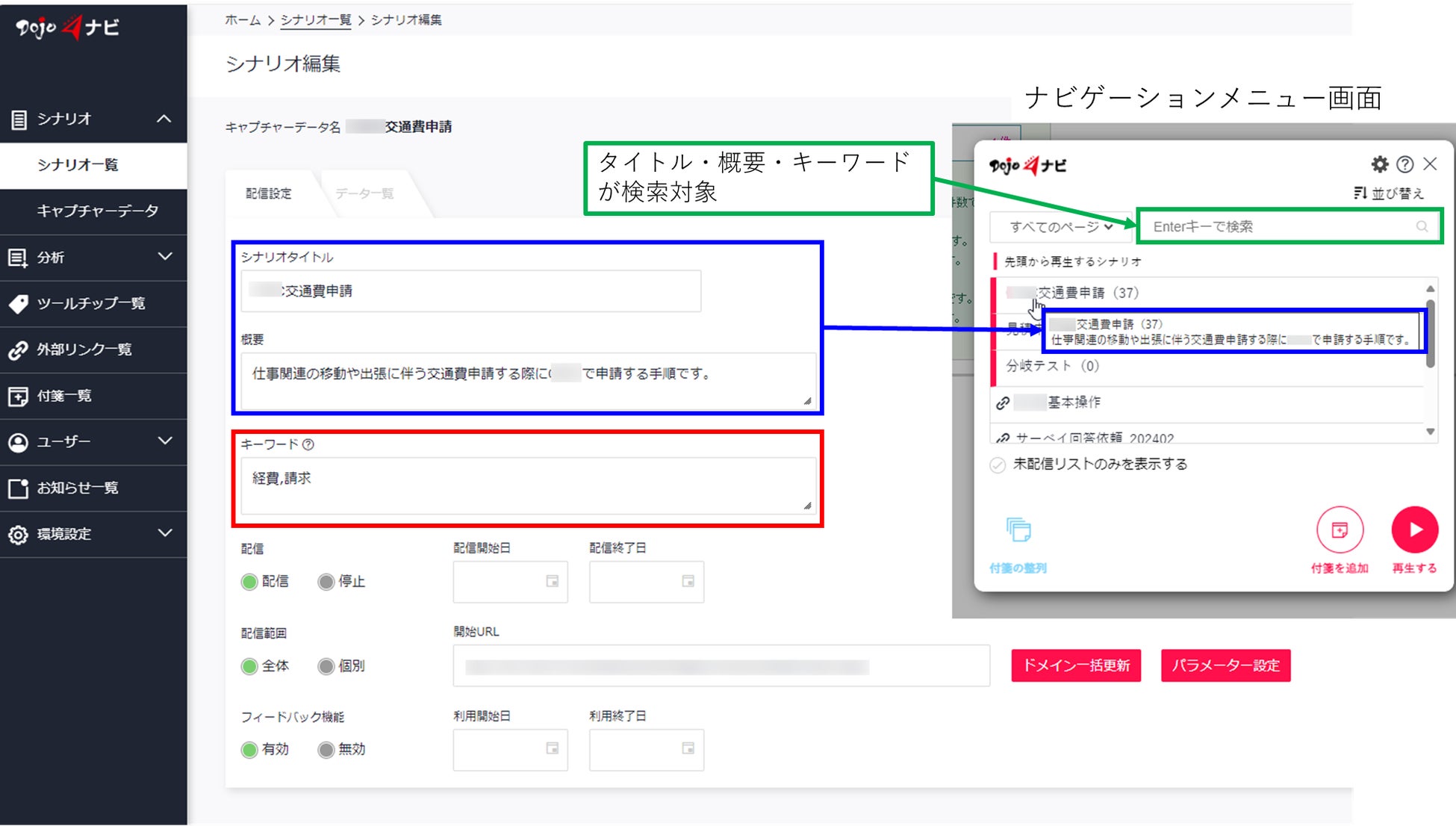1456x826 pixels.
Task: Switch to the データ一覧 tab
Action: (x=364, y=194)
